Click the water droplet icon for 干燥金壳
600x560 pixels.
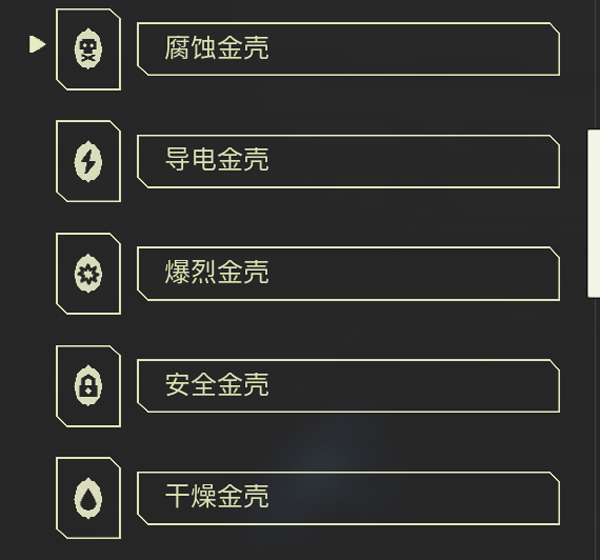[x=88, y=498]
